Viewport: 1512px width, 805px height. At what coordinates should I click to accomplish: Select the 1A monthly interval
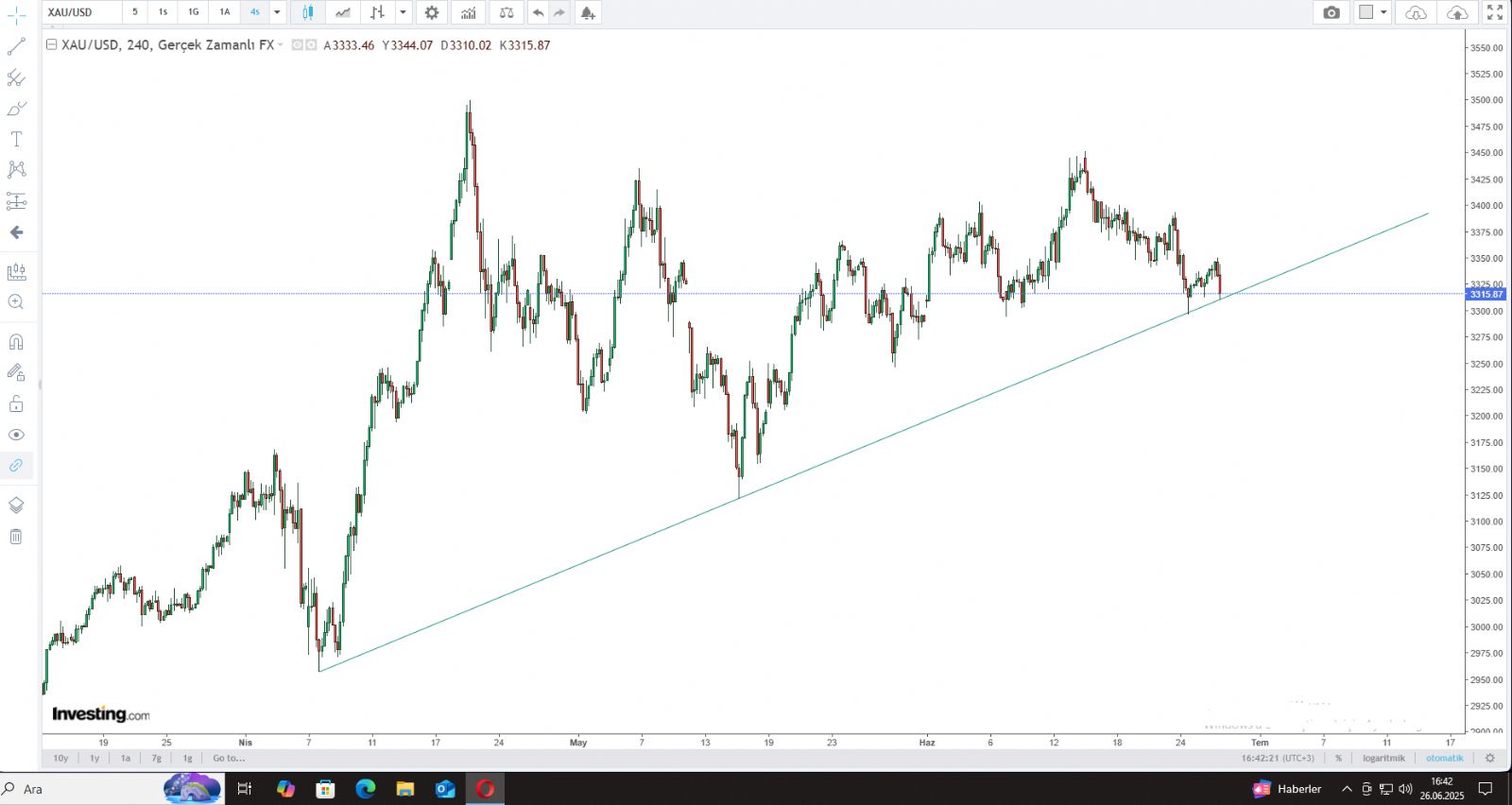[x=224, y=12]
